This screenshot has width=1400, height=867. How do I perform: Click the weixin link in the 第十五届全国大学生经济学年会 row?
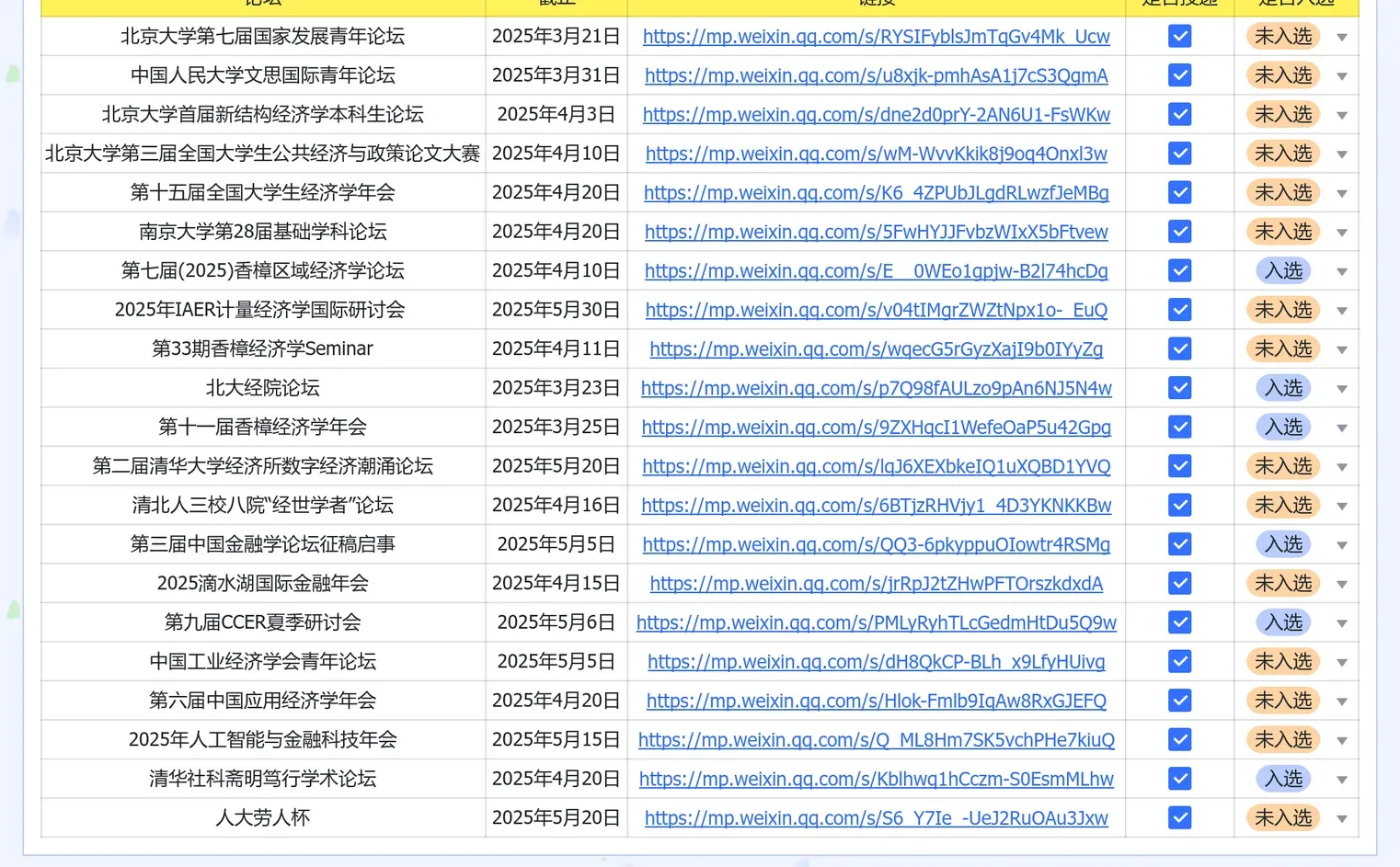point(877,193)
